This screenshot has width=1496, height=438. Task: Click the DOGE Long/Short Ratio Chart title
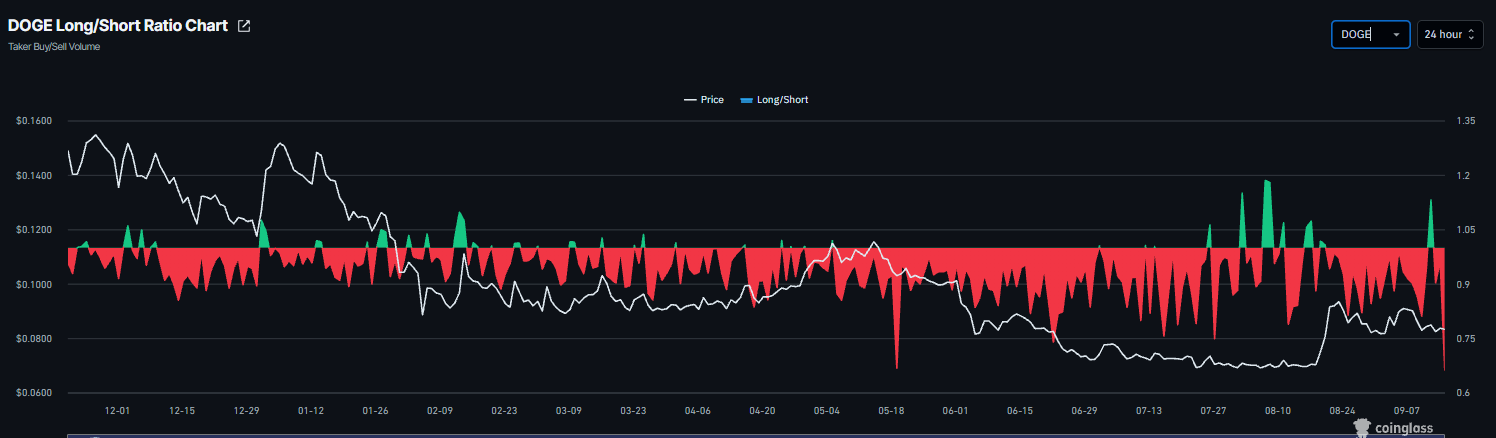point(118,26)
